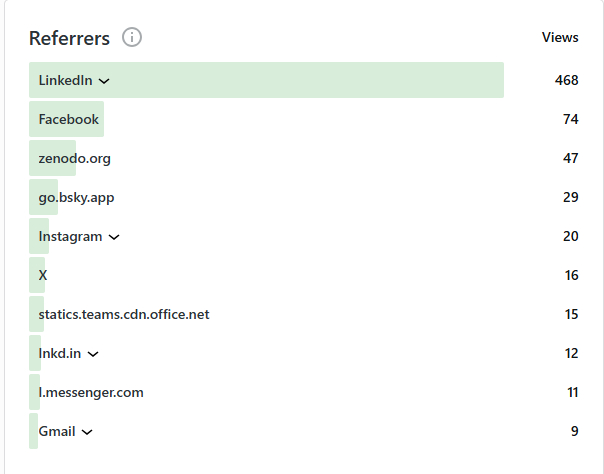
Task: Click the LinkedIn referrer label
Action: [x=65, y=80]
